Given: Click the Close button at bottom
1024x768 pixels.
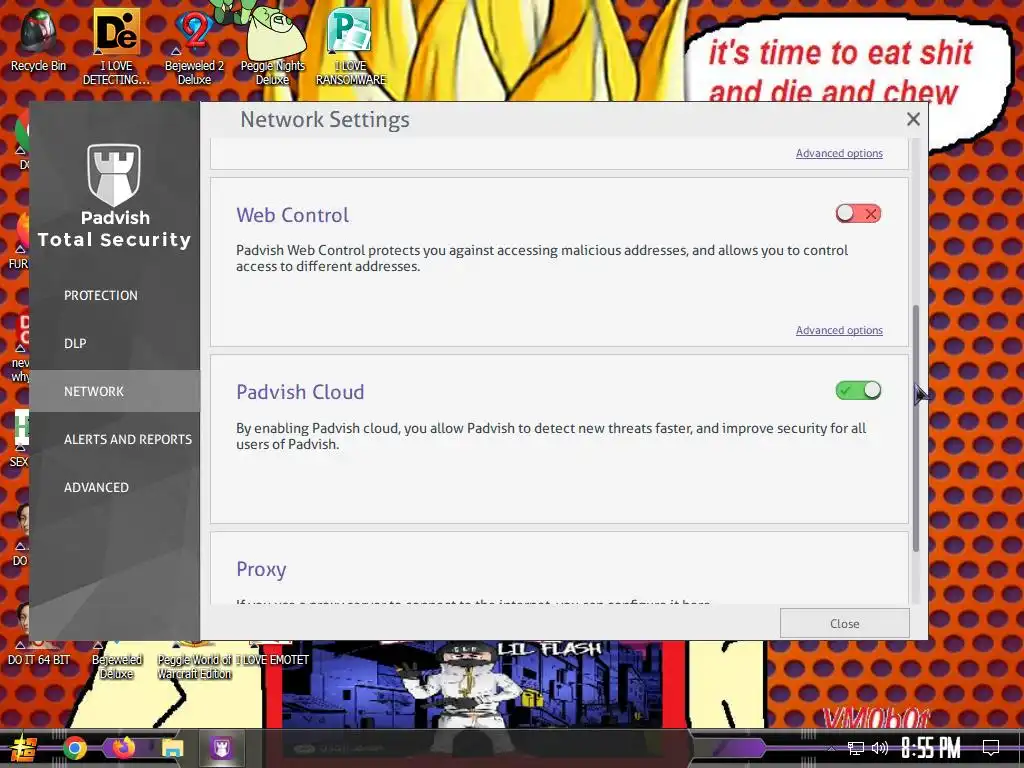Looking at the screenshot, I should 844,624.
